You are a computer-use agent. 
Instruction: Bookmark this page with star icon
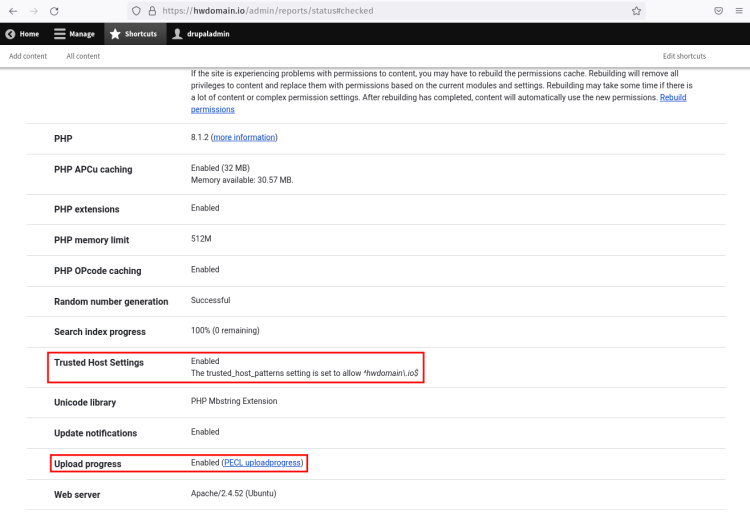(636, 10)
